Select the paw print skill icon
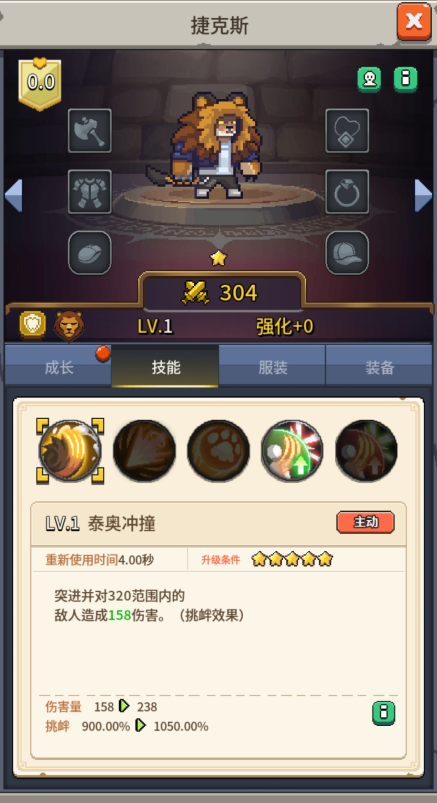 click(218, 451)
